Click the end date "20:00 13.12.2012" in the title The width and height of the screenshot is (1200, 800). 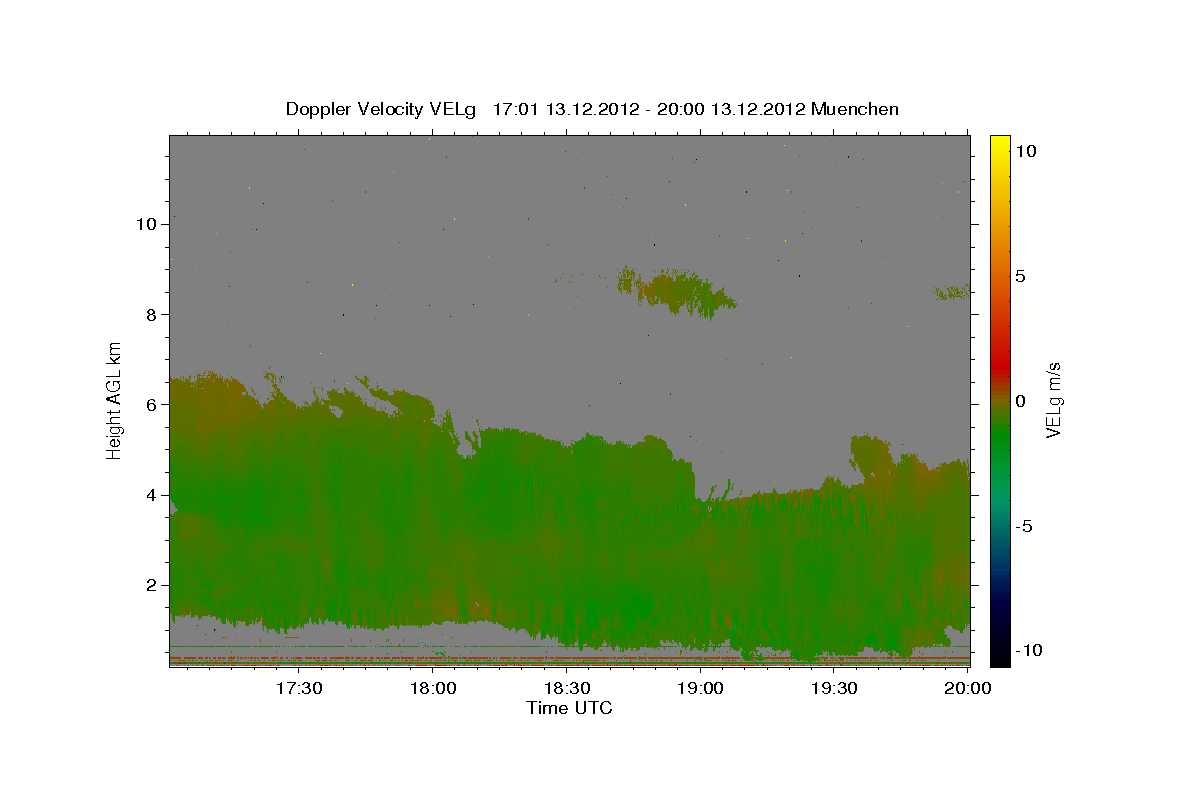pyautogui.click(x=729, y=109)
